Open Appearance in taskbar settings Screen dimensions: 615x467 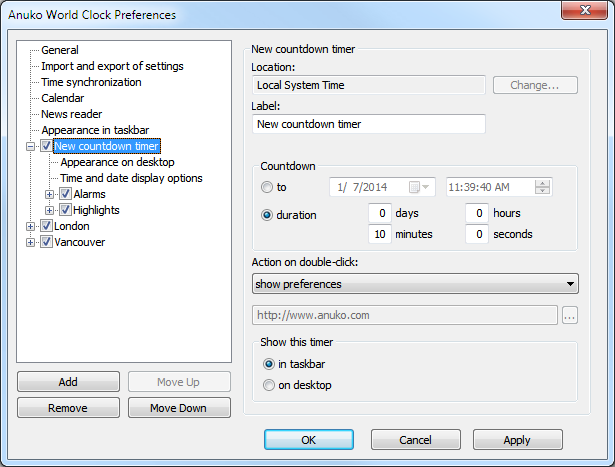(95, 130)
